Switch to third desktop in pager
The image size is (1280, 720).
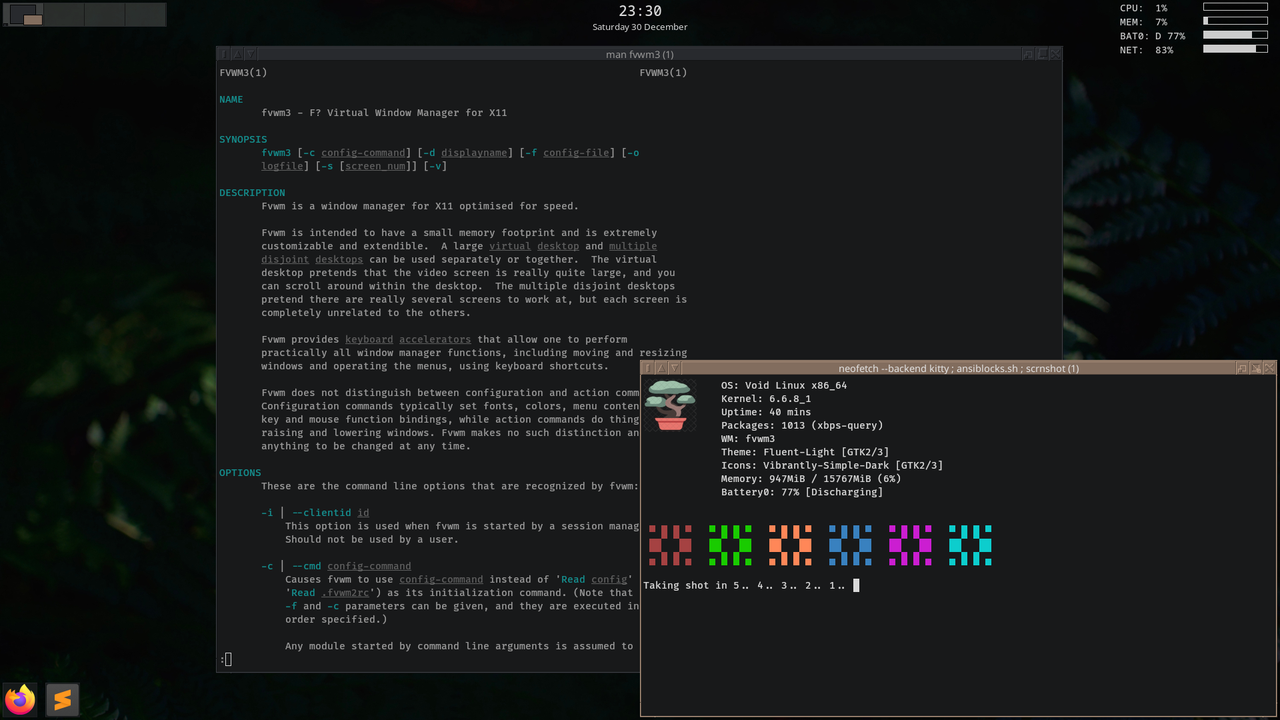point(105,14)
